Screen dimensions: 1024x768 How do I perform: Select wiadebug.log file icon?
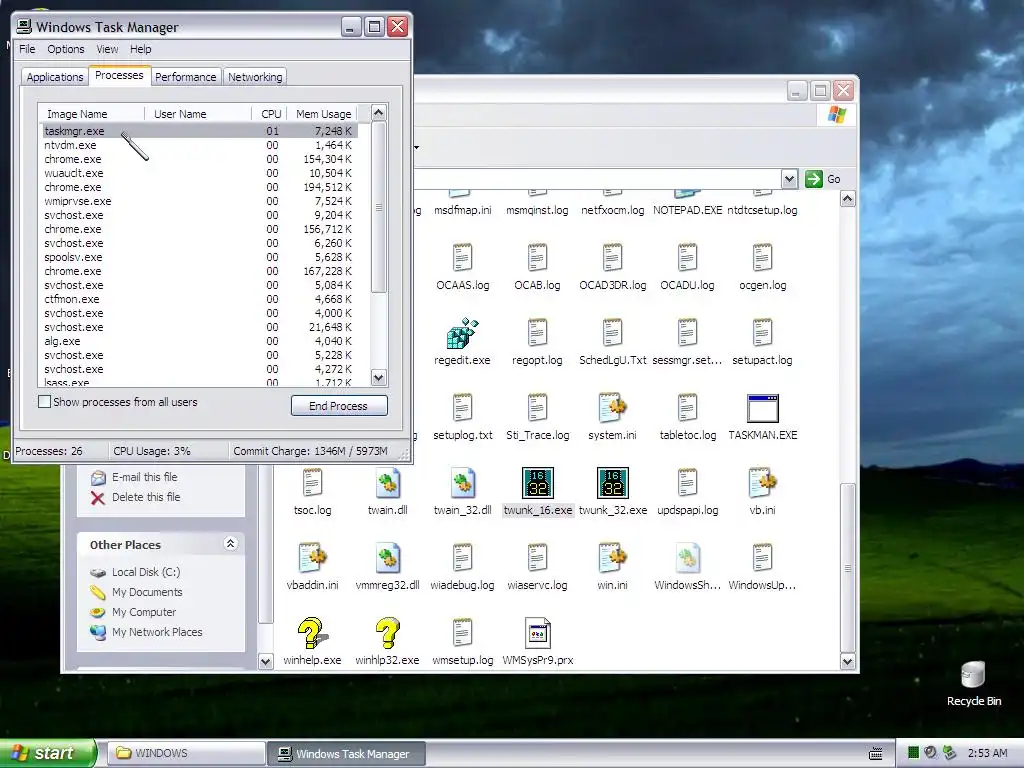[x=462, y=558]
